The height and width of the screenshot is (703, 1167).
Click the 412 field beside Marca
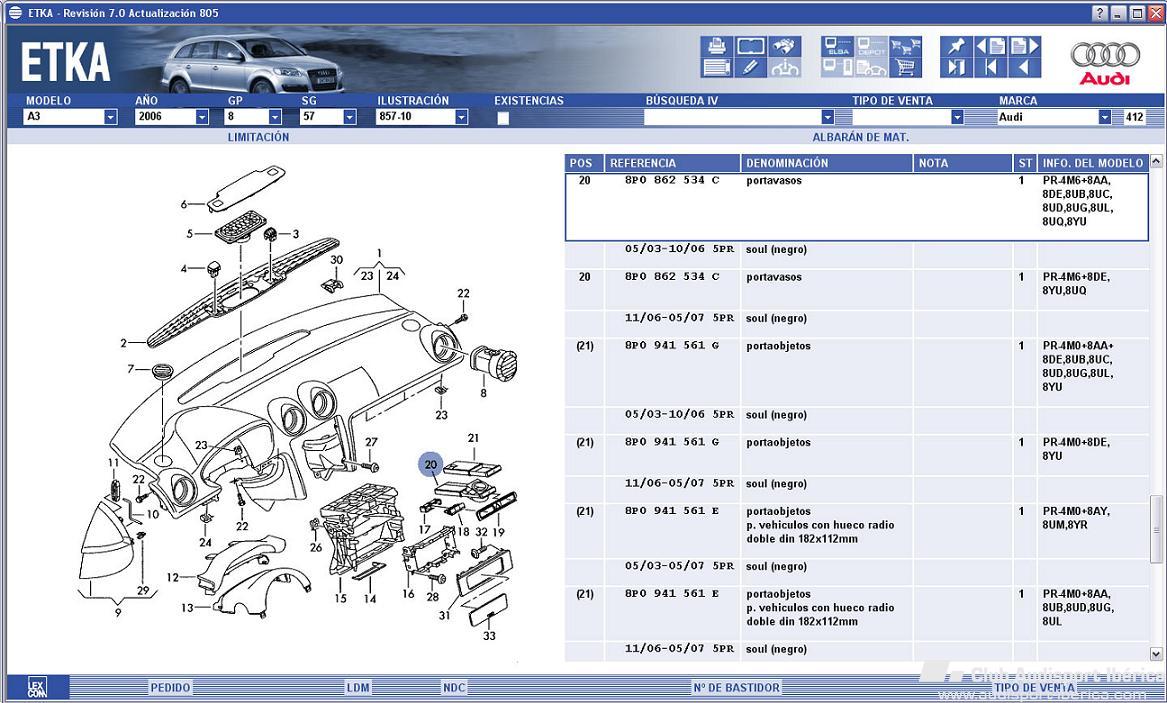tap(1134, 117)
